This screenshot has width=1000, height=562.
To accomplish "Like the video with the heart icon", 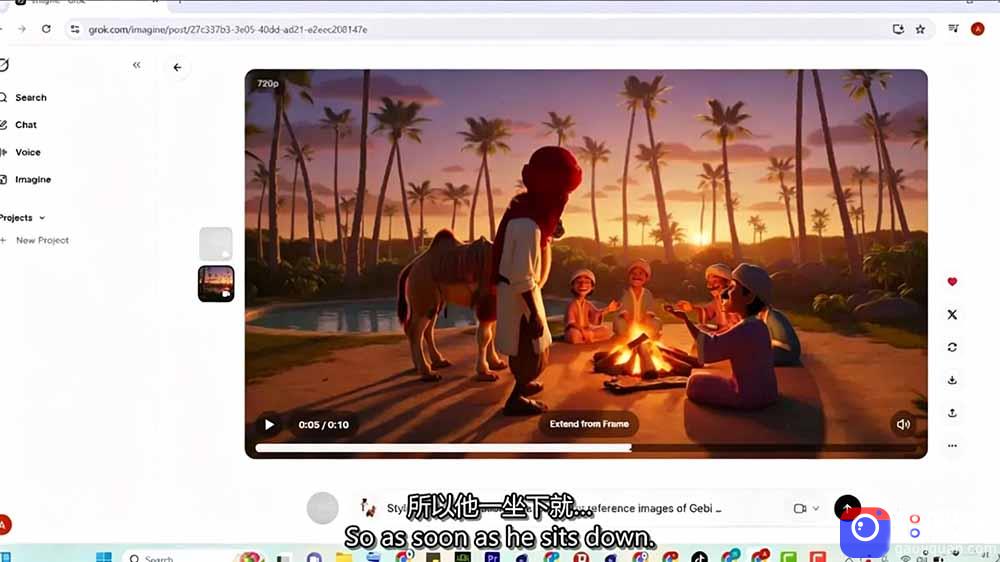I will 952,281.
